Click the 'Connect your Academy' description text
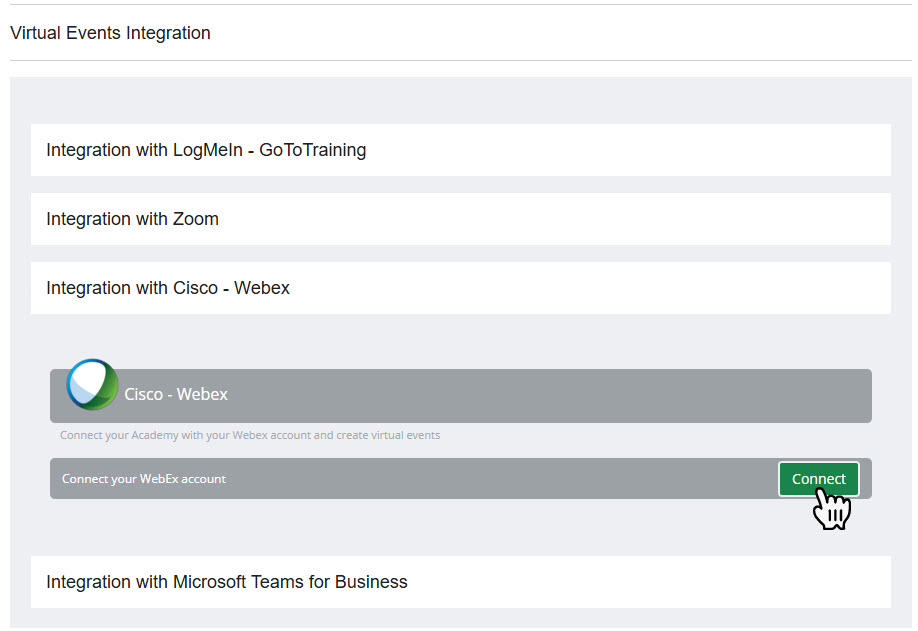 250,436
